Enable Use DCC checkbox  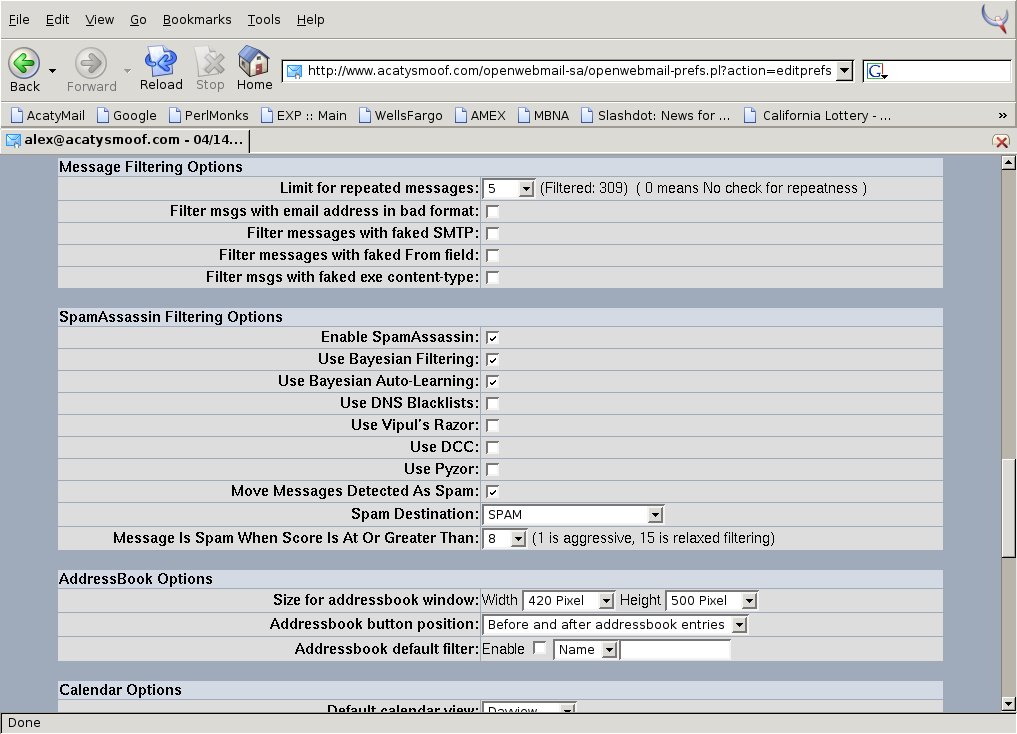(x=492, y=448)
